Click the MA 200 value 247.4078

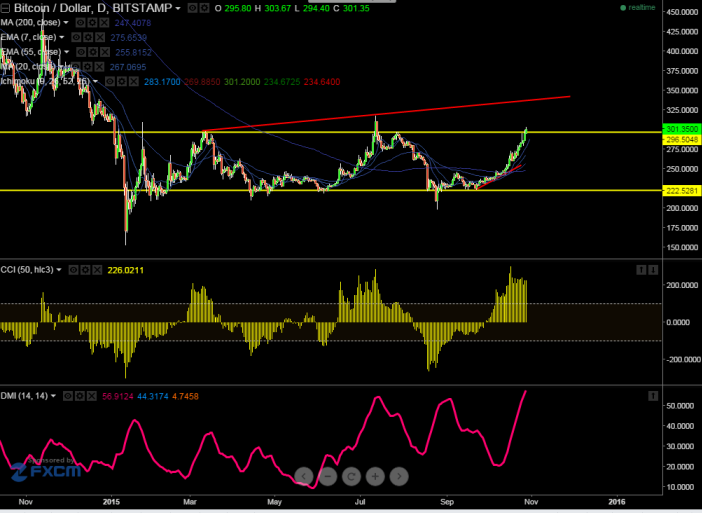133,23
